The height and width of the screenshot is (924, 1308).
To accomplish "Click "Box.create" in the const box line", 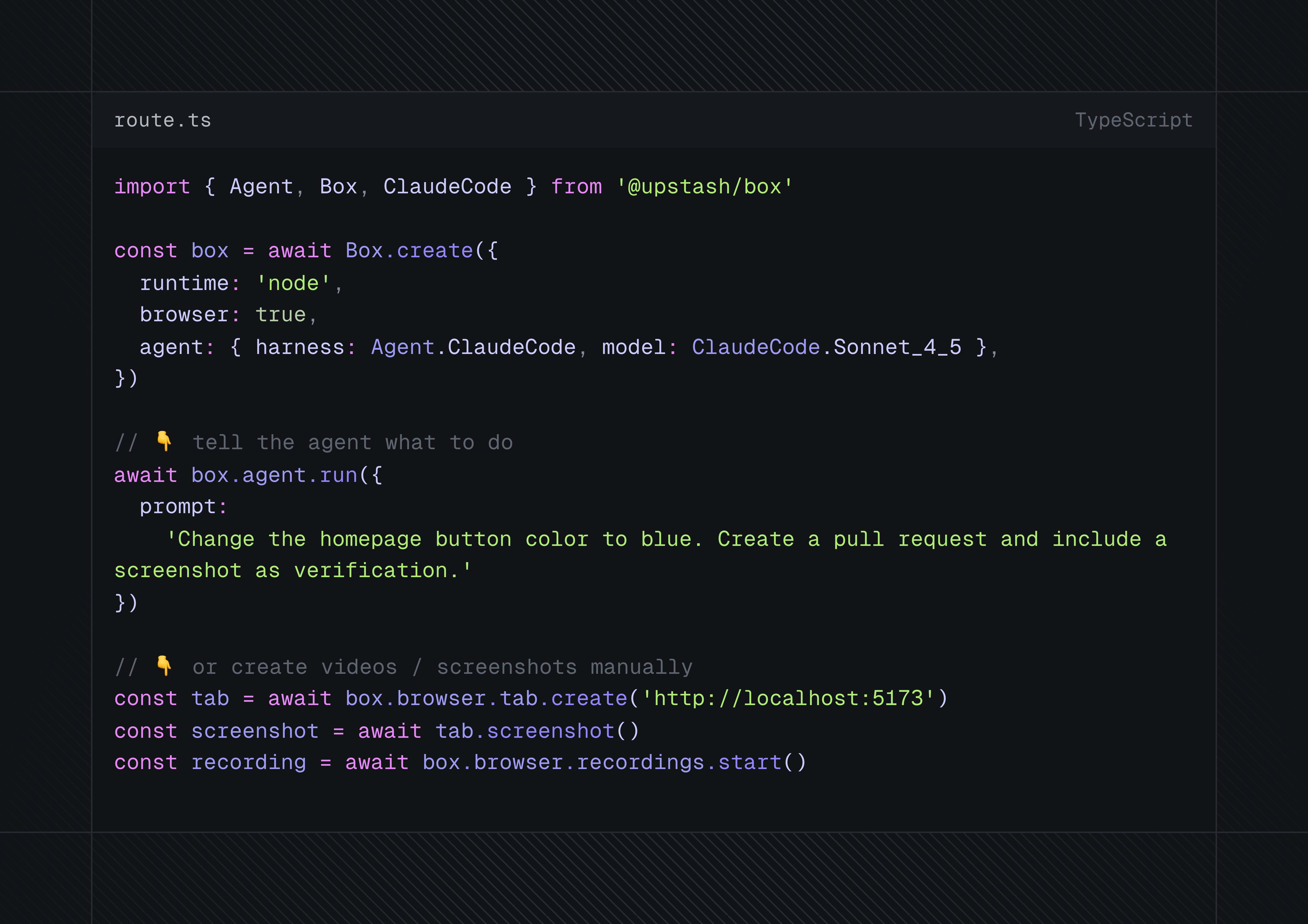I will pyautogui.click(x=409, y=251).
